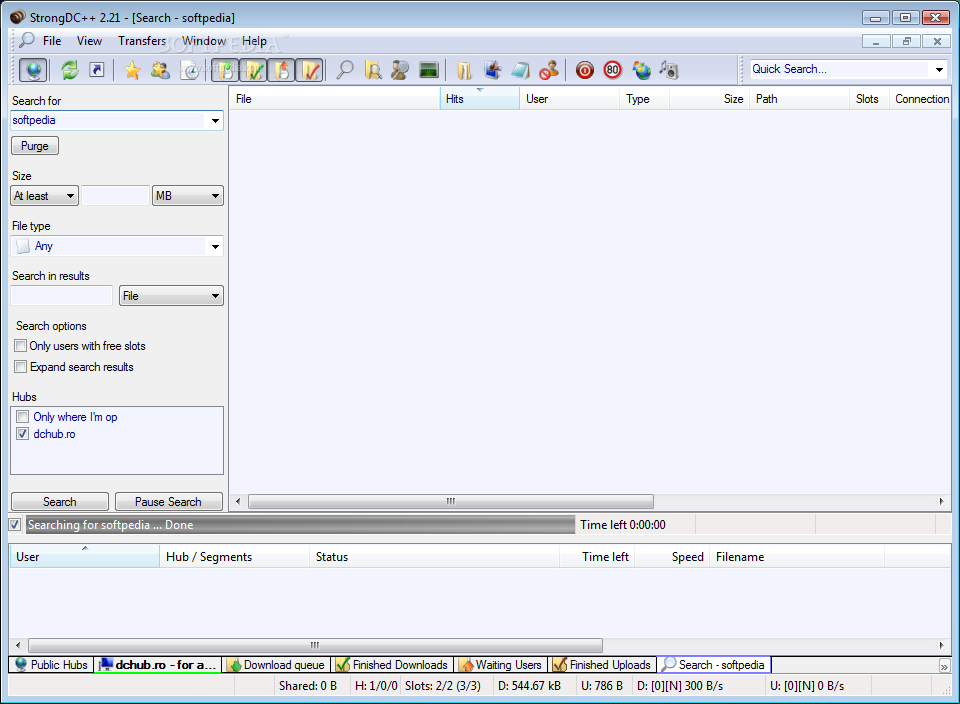
Task: Click the magnifier icon left of File menu
Action: 26,40
